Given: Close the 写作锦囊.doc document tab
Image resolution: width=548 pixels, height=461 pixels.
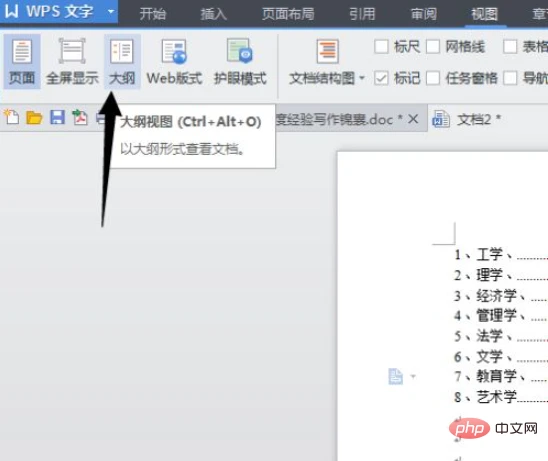Looking at the screenshot, I should tap(413, 119).
